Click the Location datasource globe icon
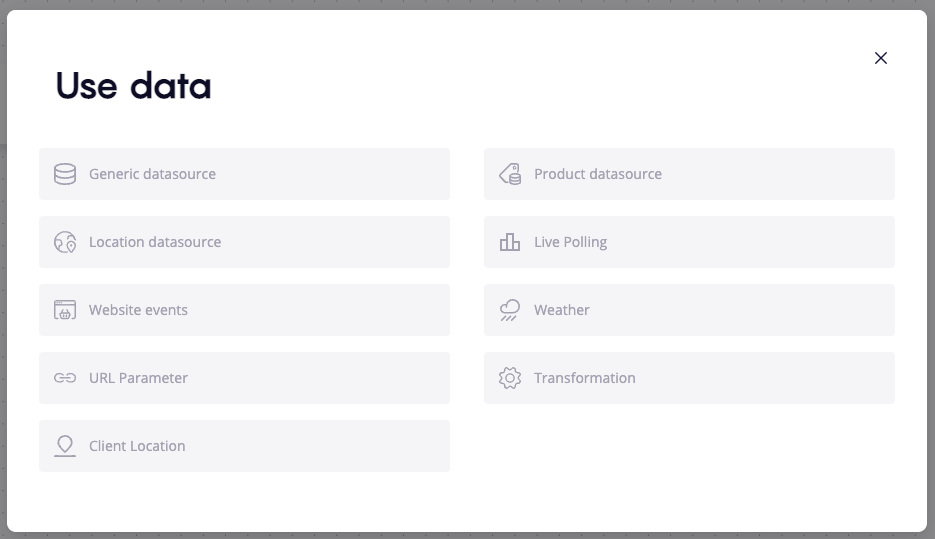This screenshot has height=539, width=935. tap(65, 242)
